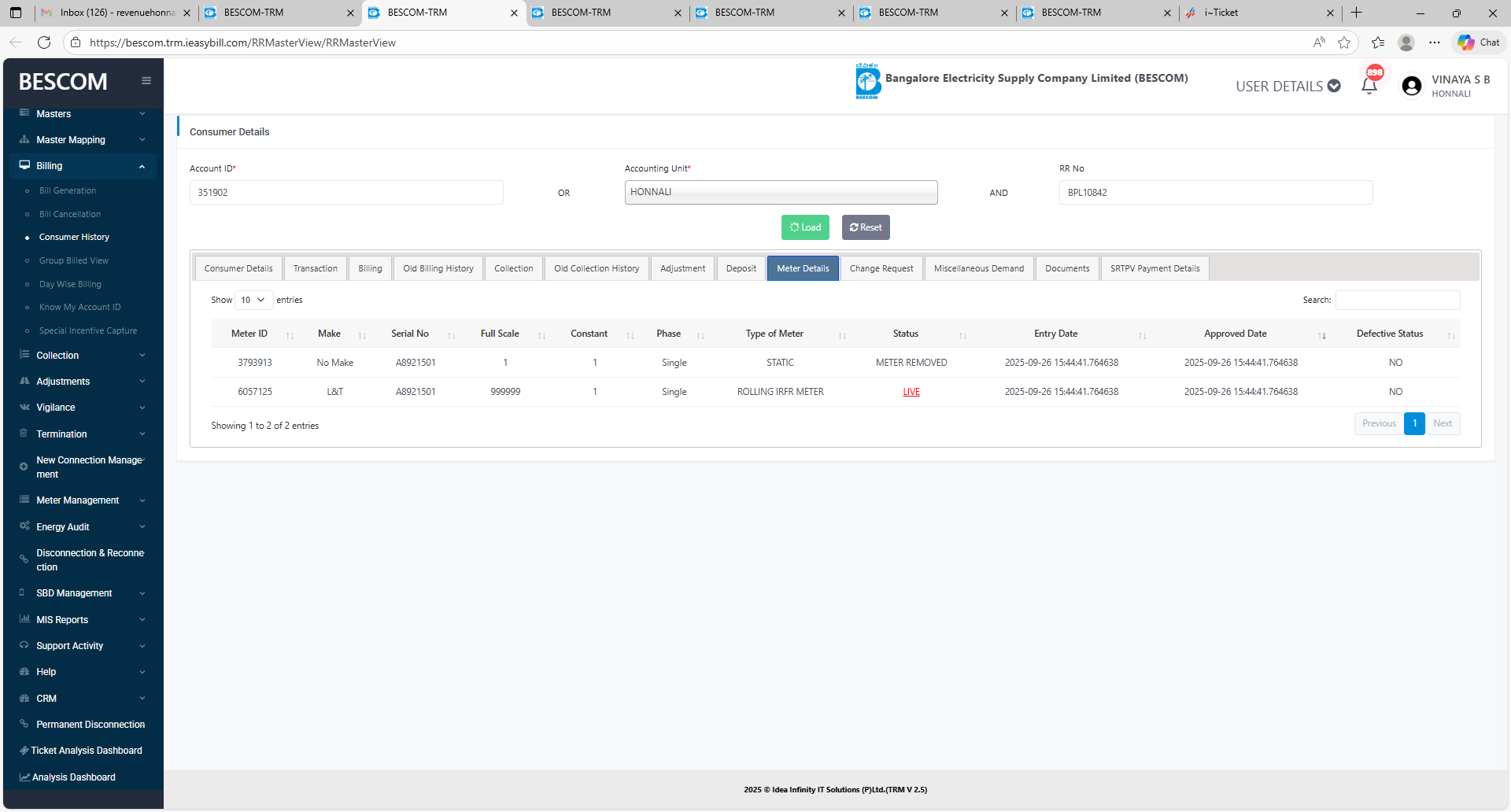Open Copilot Chat in the browser

1479,42
